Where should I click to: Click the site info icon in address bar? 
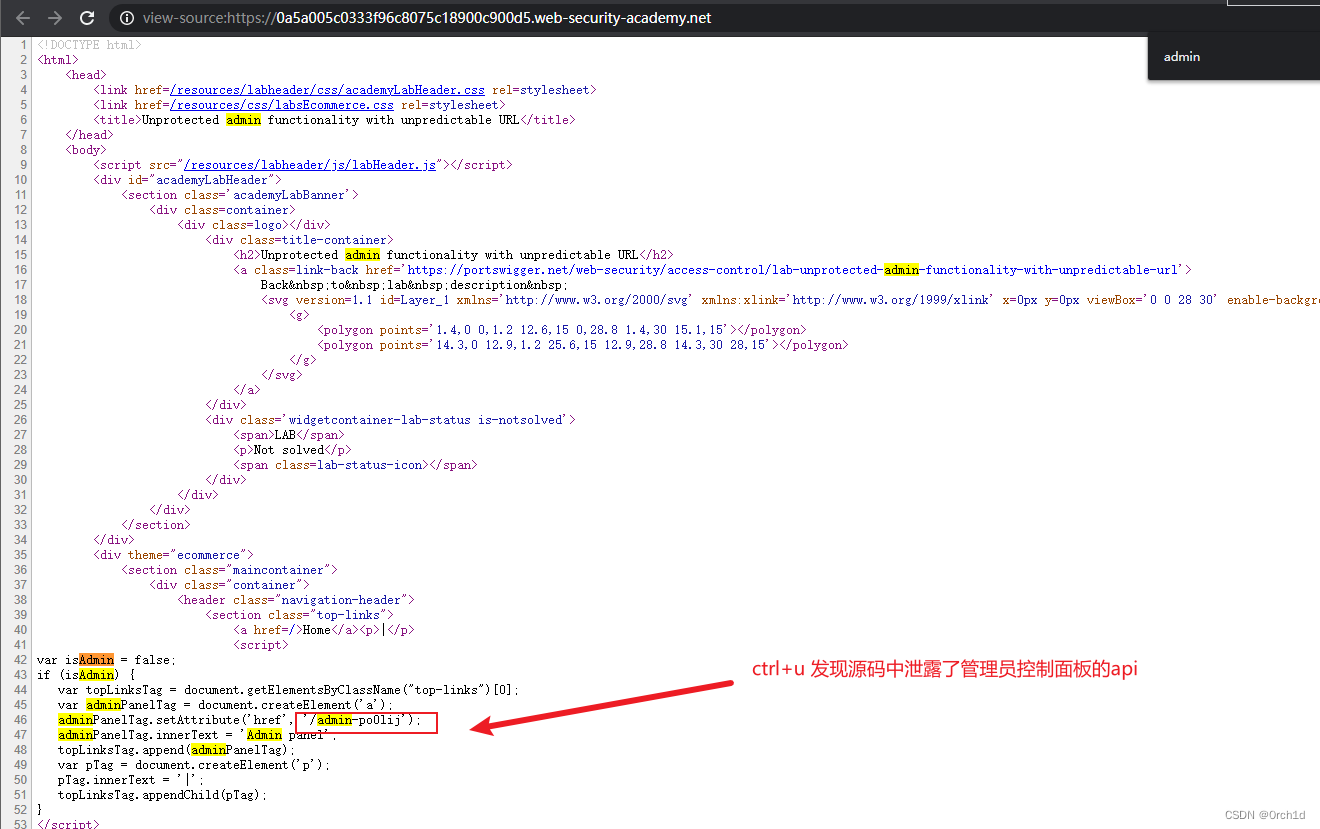[x=126, y=18]
